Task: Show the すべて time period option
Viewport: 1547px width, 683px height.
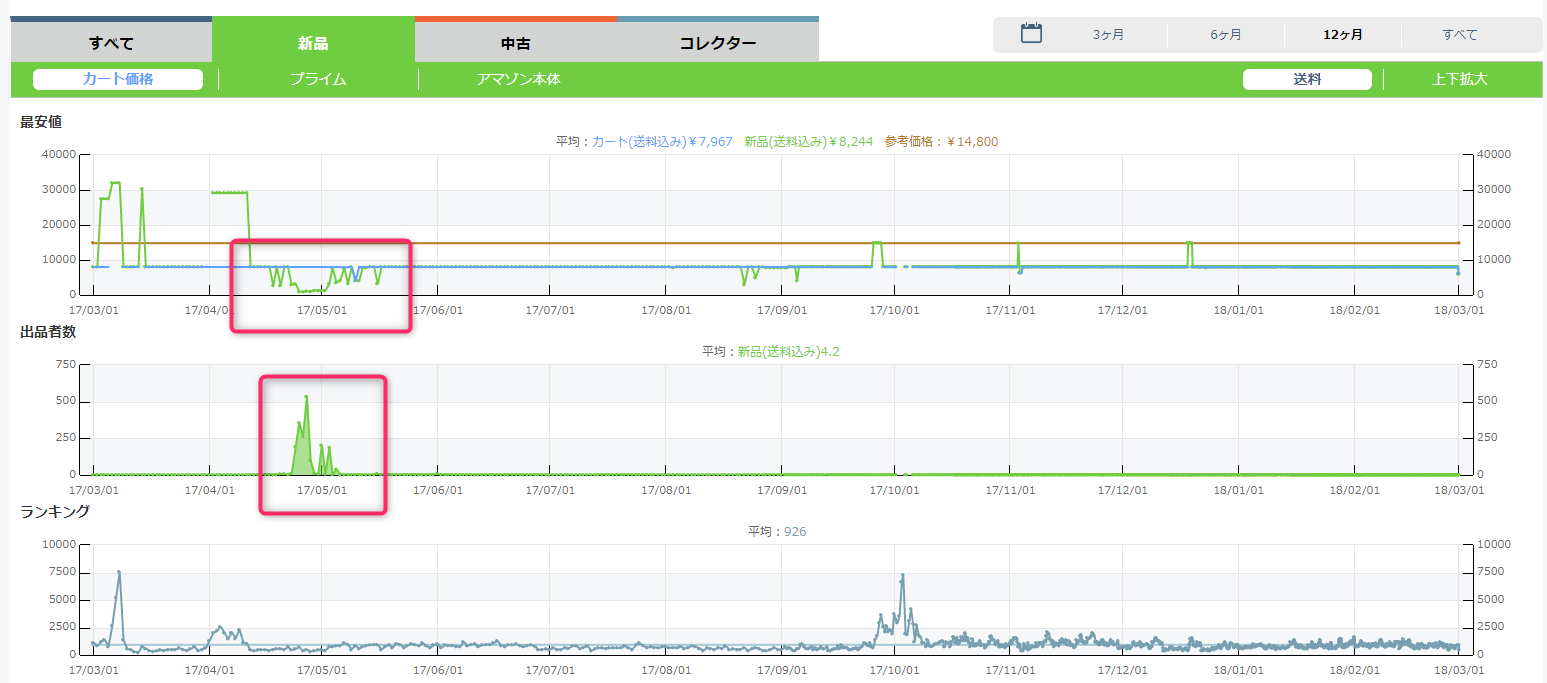Action: coord(1460,35)
